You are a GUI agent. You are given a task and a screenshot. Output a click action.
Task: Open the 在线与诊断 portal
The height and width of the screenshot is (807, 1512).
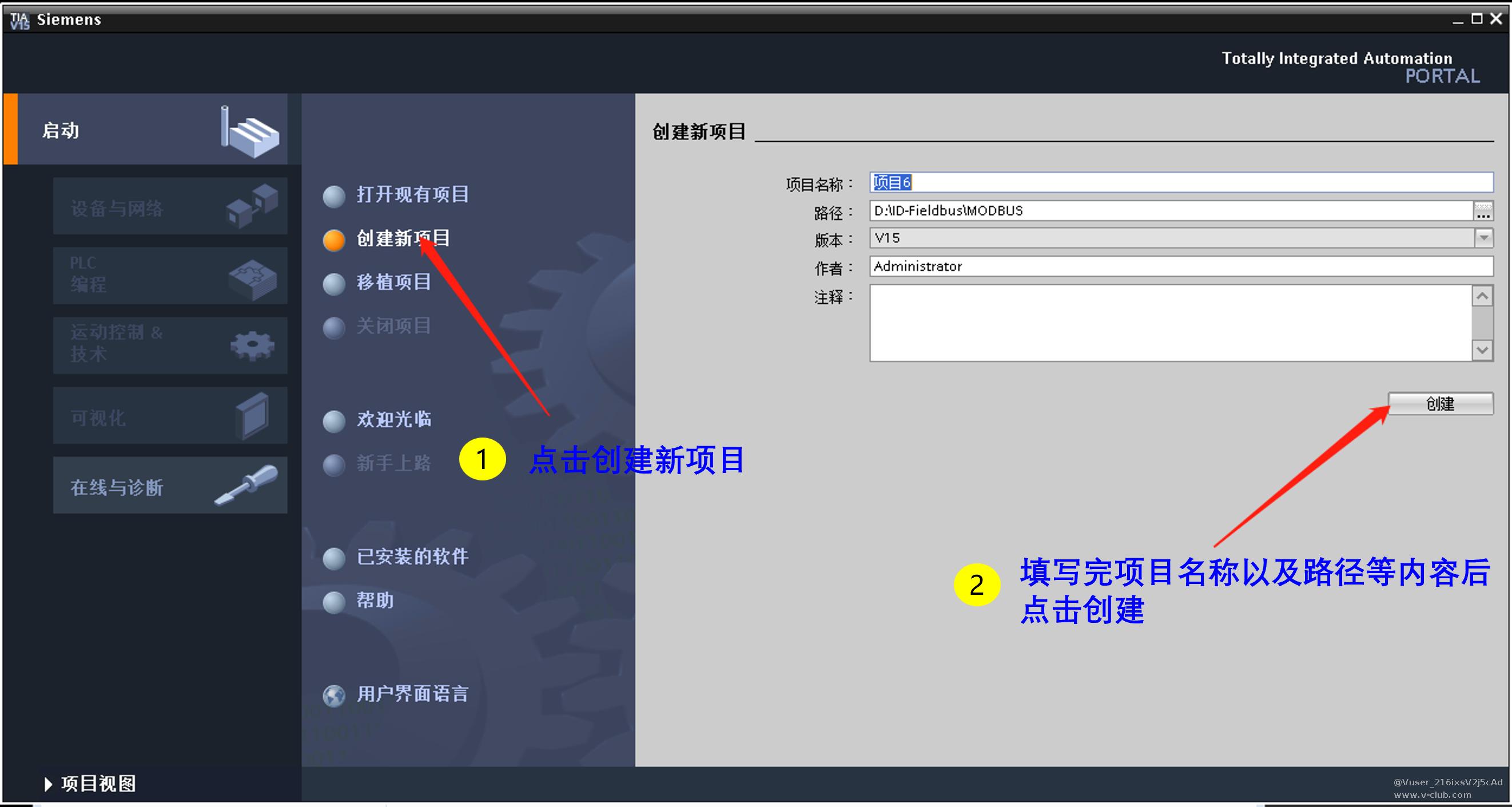(x=170, y=486)
